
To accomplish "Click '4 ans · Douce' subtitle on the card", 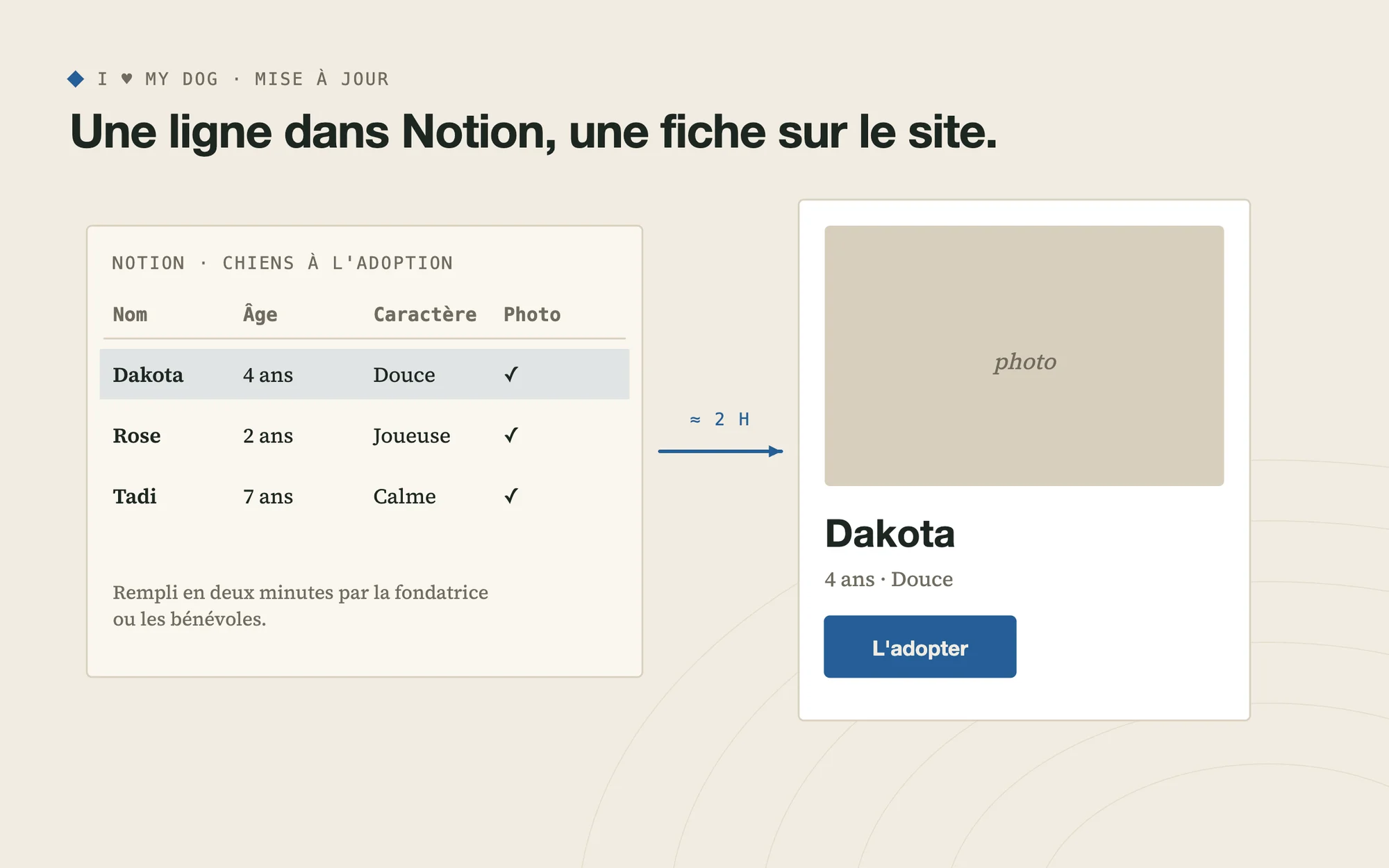I will 888,579.
